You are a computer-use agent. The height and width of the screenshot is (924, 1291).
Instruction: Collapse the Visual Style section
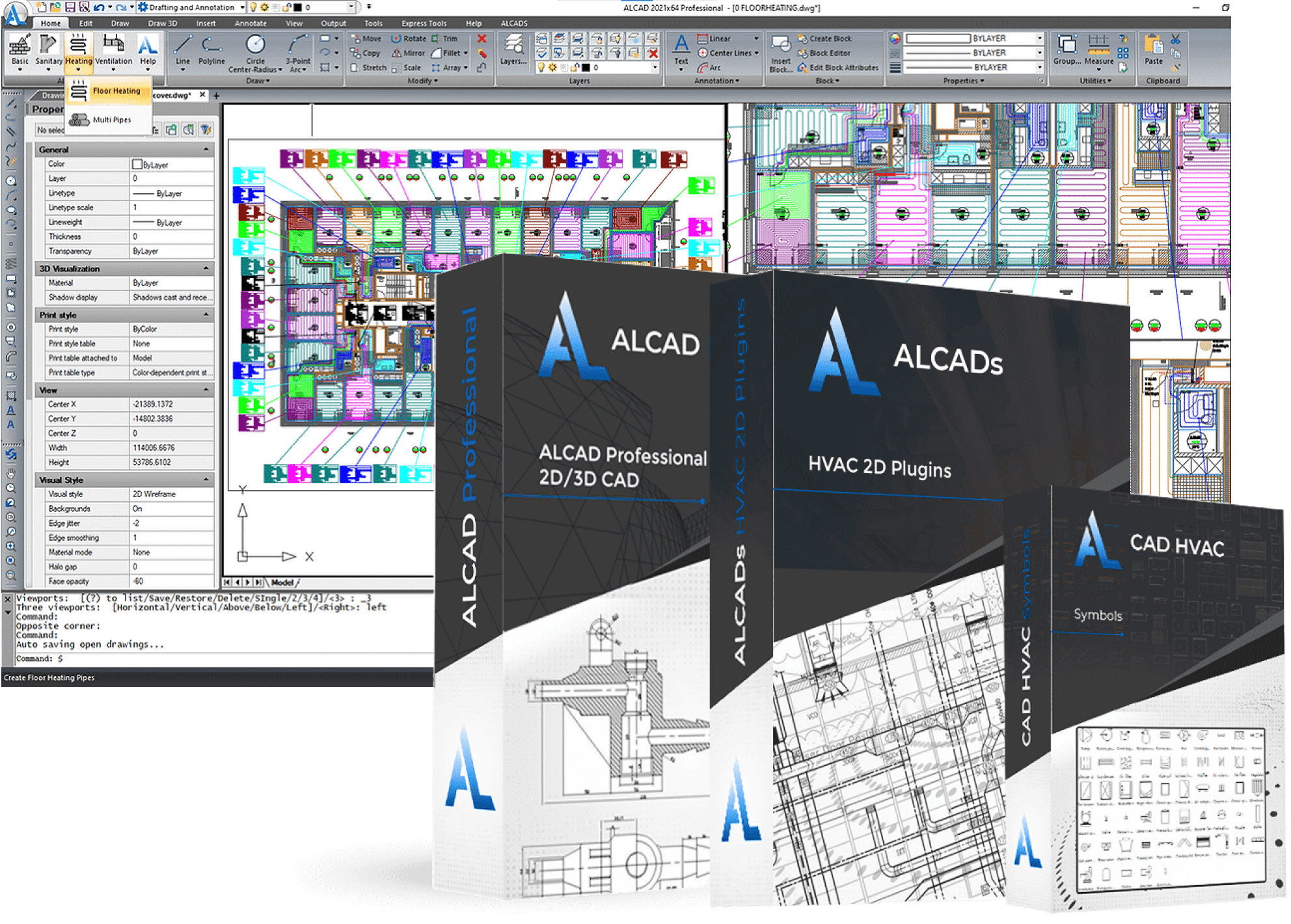tap(206, 480)
